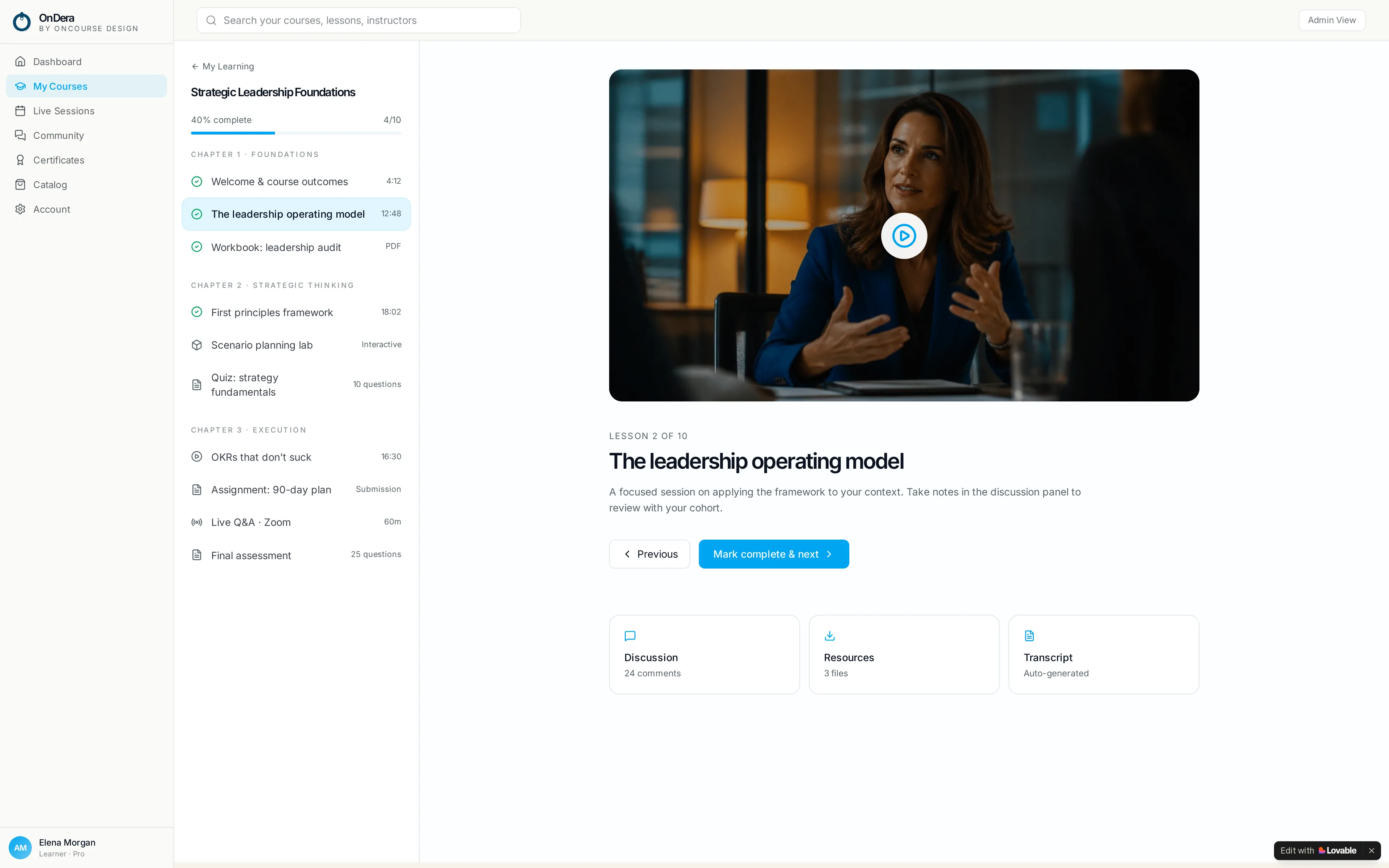Viewport: 1389px width, 868px height.
Task: Click the document icon for Quiz: strategy fundamentals
Action: pos(197,384)
